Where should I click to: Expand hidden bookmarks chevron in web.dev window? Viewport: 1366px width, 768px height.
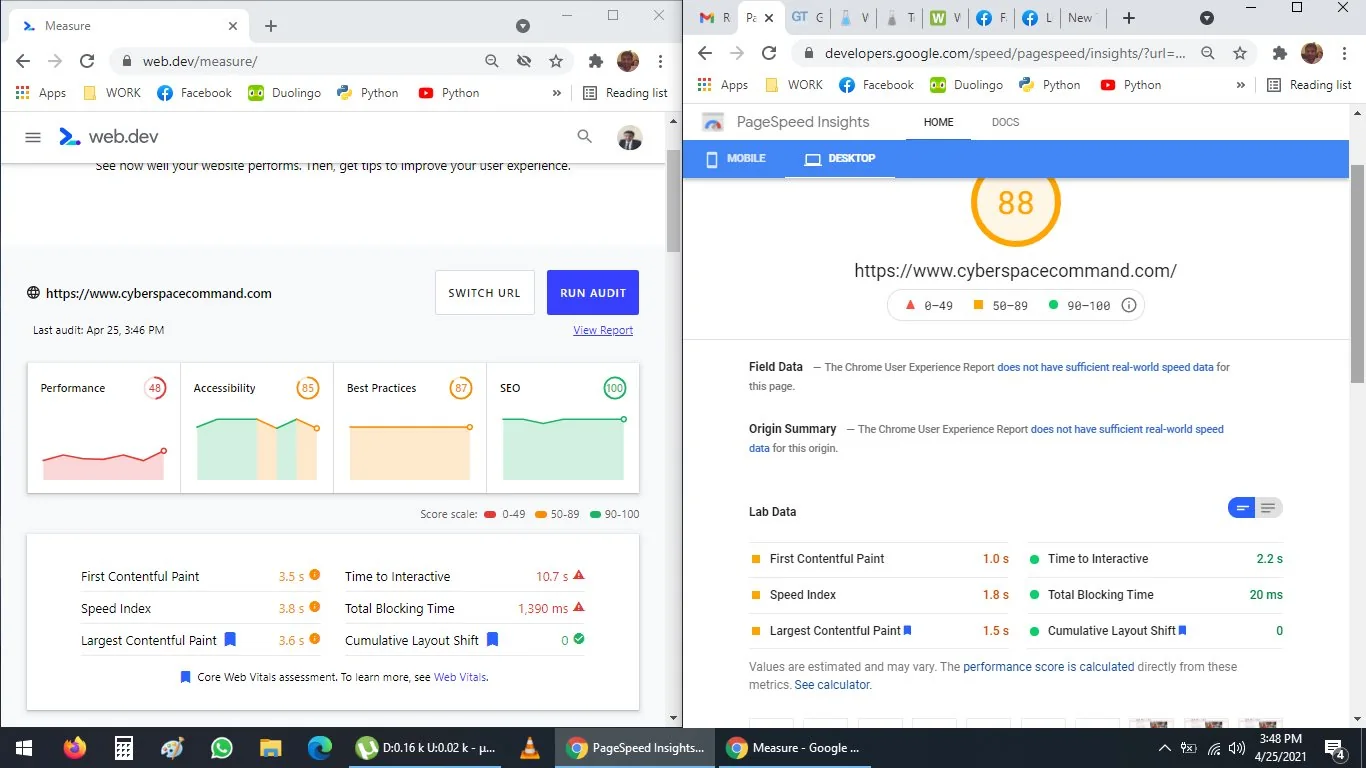pyautogui.click(x=557, y=93)
